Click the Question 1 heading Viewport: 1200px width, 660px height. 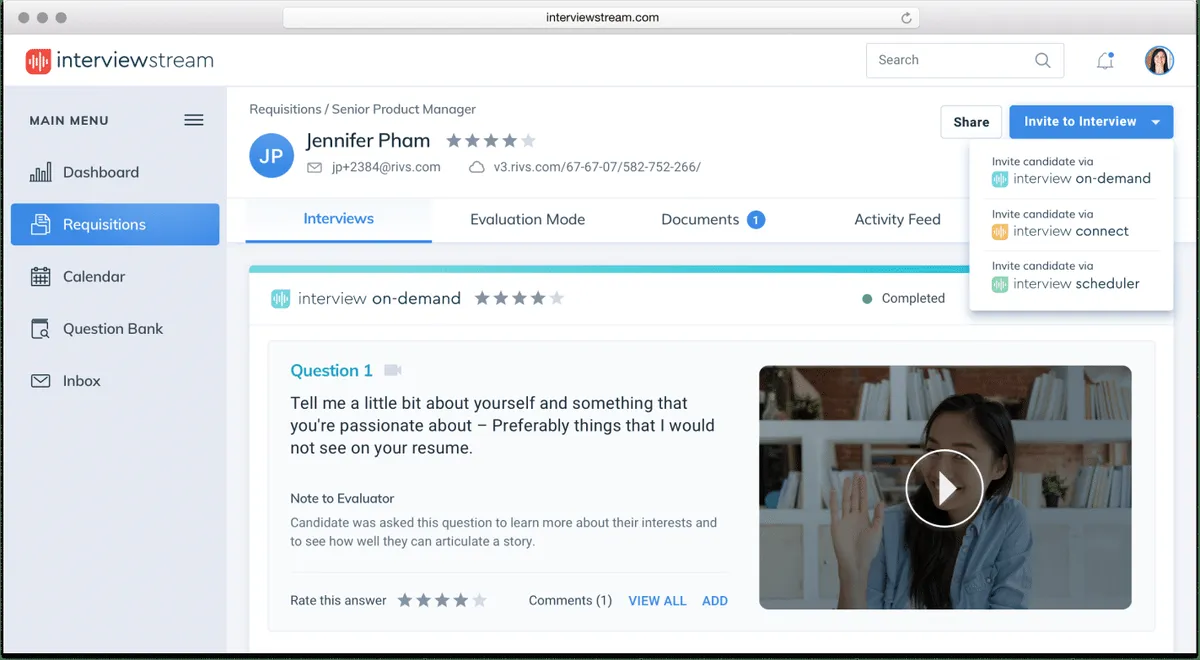click(331, 371)
